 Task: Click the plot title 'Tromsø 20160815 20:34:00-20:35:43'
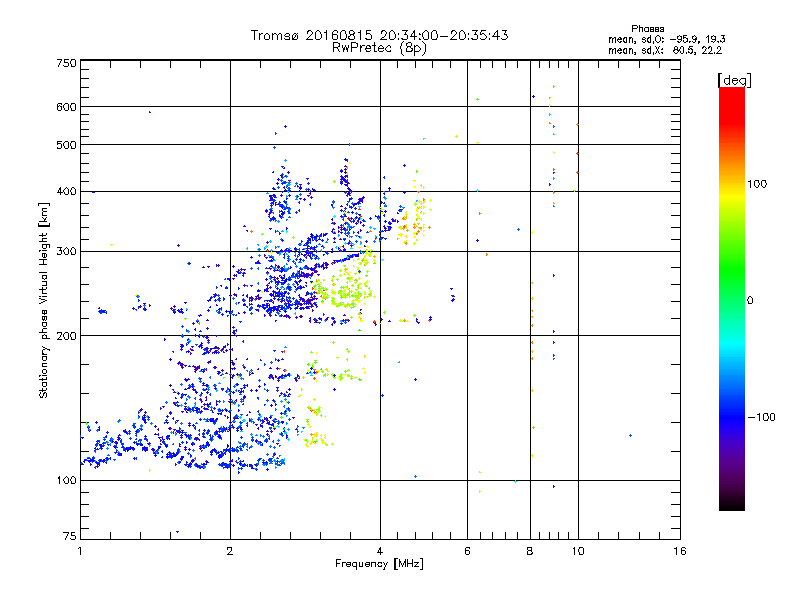tap(379, 35)
